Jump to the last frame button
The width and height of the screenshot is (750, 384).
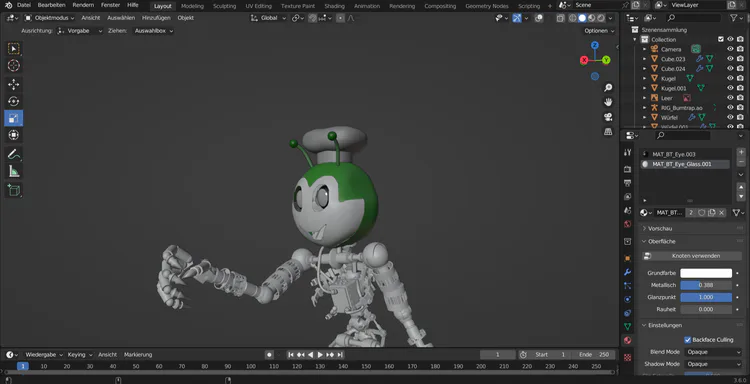point(340,355)
